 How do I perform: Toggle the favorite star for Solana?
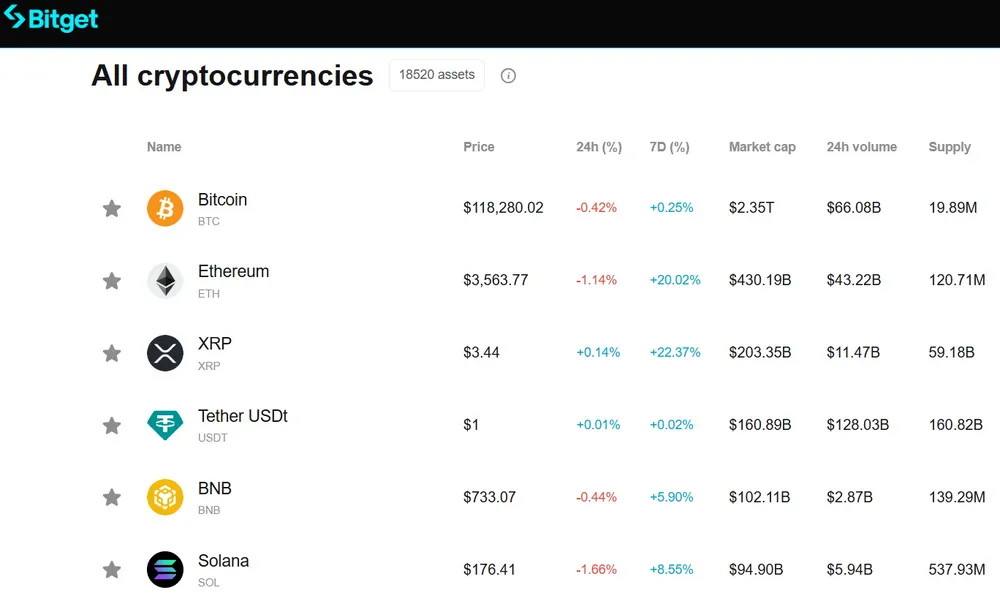click(x=112, y=569)
